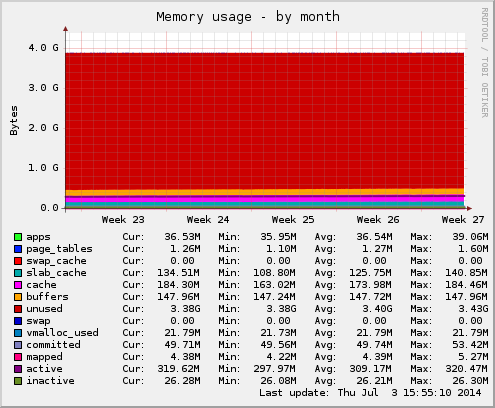The width and height of the screenshot is (495, 408).
Task: Click the 'page_tables' legend label
Action: [59, 249]
